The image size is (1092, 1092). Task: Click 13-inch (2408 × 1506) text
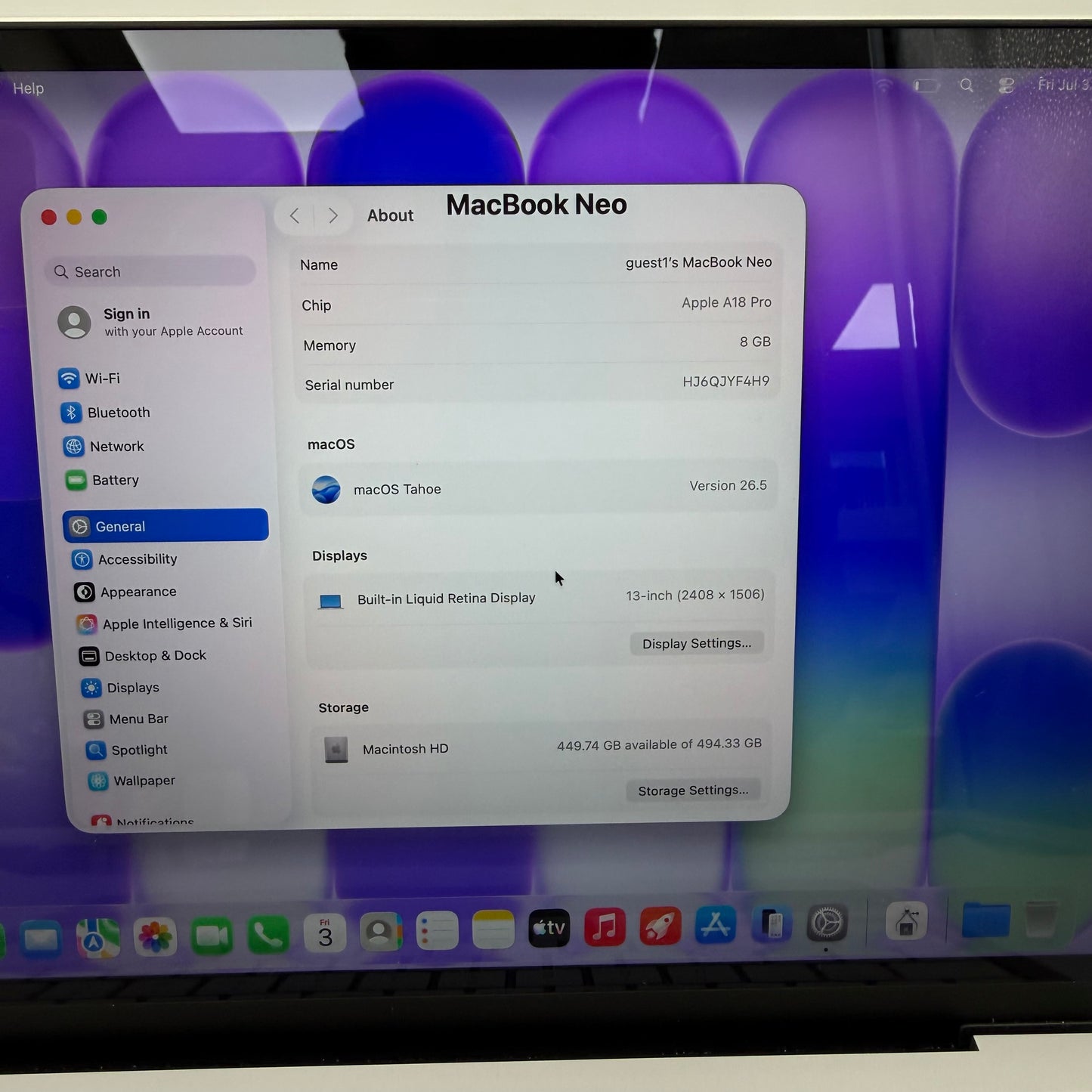click(x=695, y=595)
